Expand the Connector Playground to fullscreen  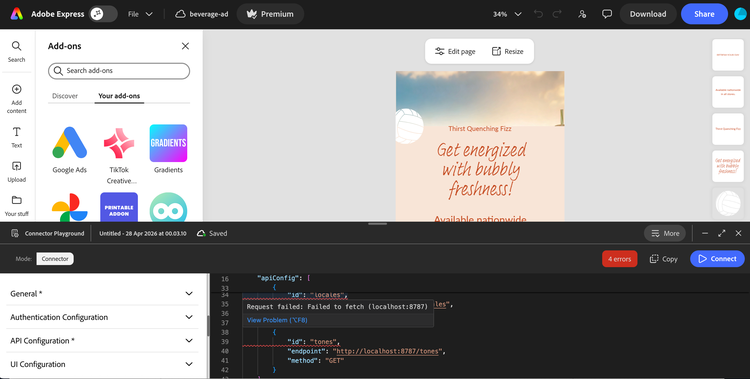722,234
